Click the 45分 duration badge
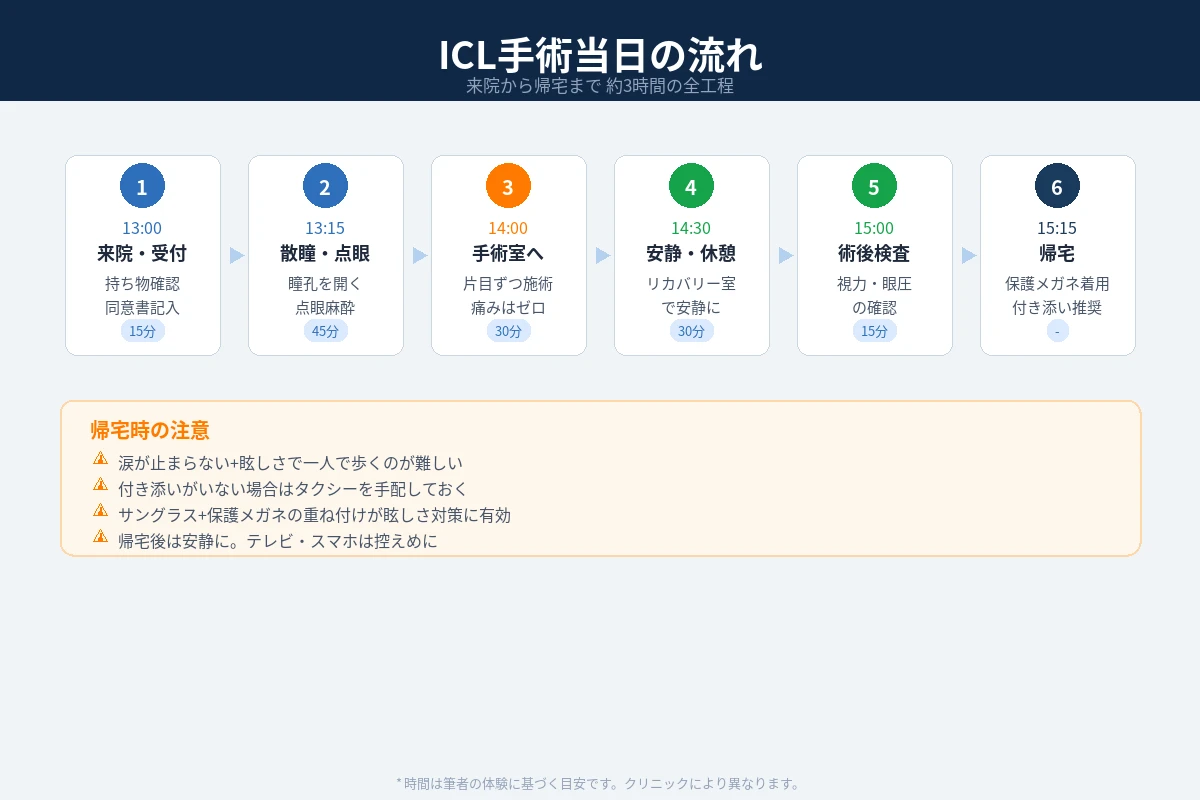Image resolution: width=1200 pixels, height=800 pixels. 326,330
